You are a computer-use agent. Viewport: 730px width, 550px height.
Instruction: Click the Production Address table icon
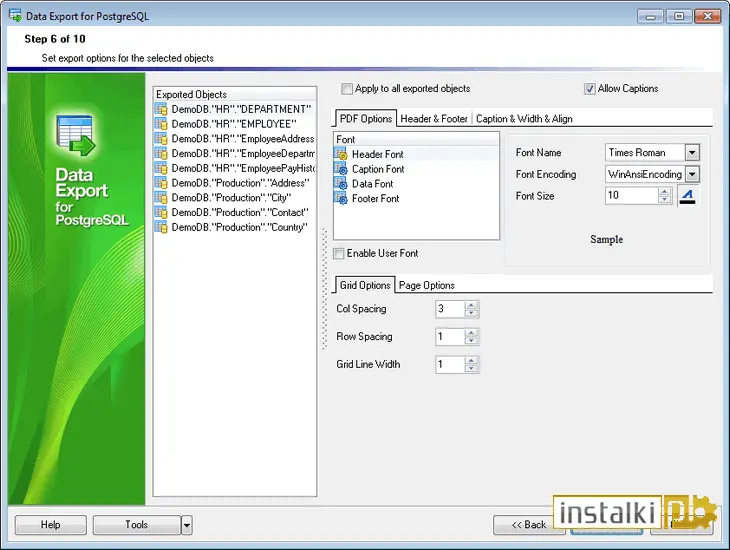[x=161, y=183]
